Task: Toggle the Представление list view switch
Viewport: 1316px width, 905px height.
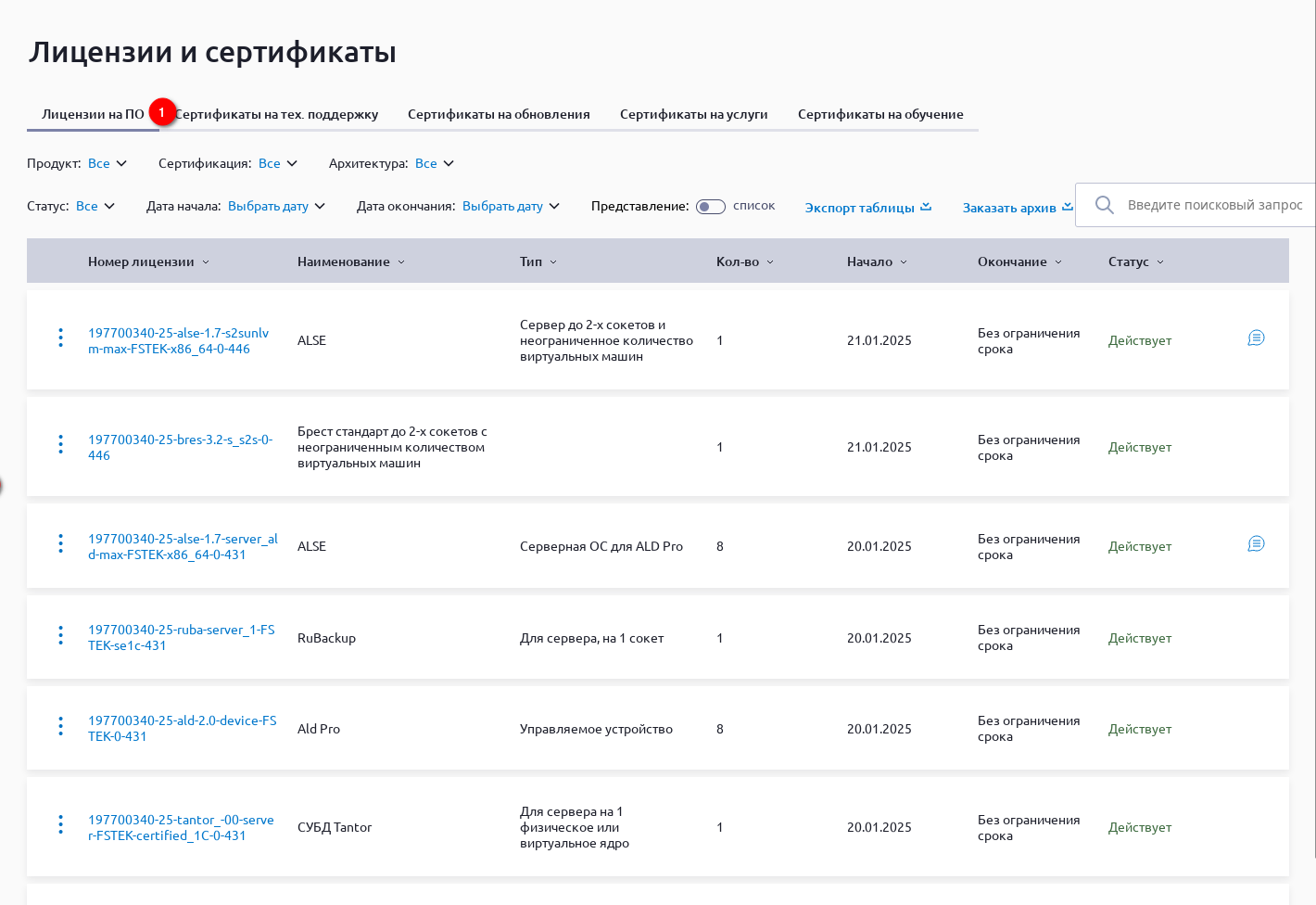Action: [x=711, y=207]
